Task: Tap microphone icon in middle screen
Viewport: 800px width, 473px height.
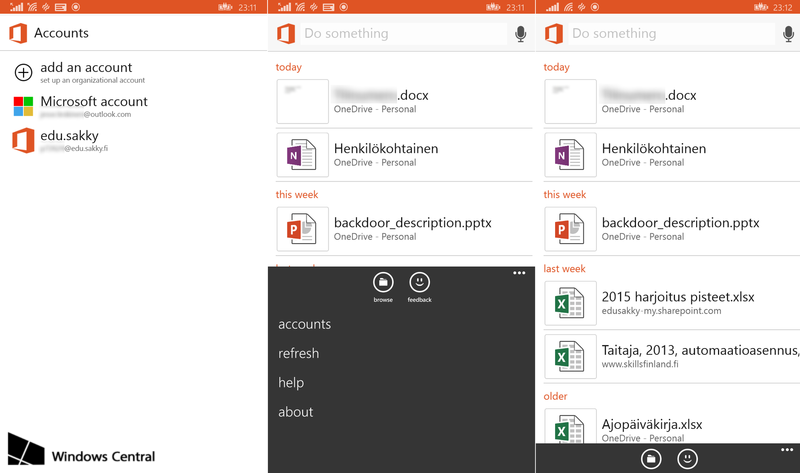Action: coord(520,34)
